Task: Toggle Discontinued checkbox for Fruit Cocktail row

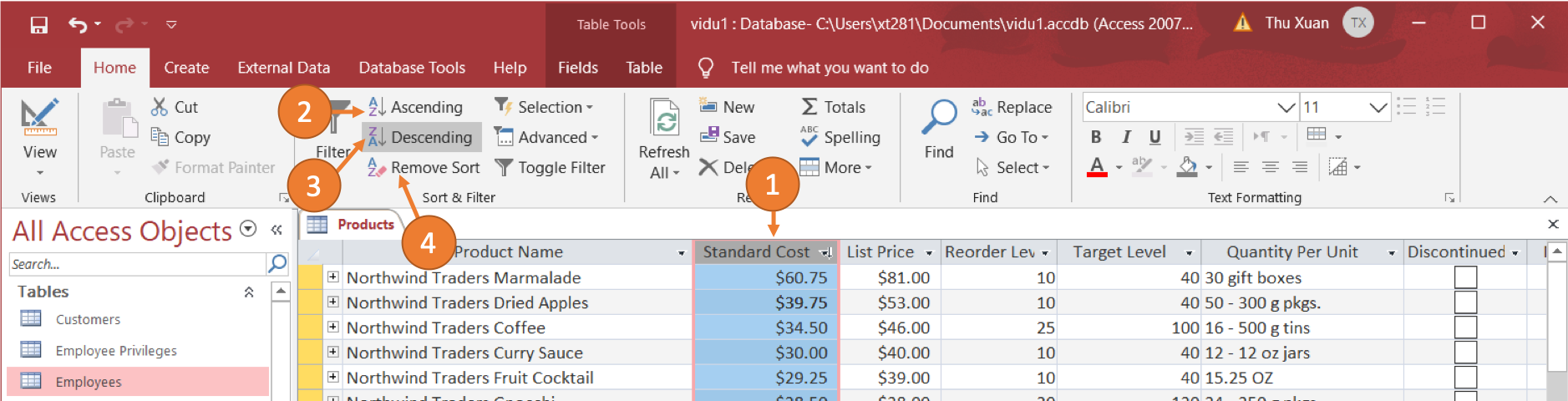Action: tap(1465, 378)
